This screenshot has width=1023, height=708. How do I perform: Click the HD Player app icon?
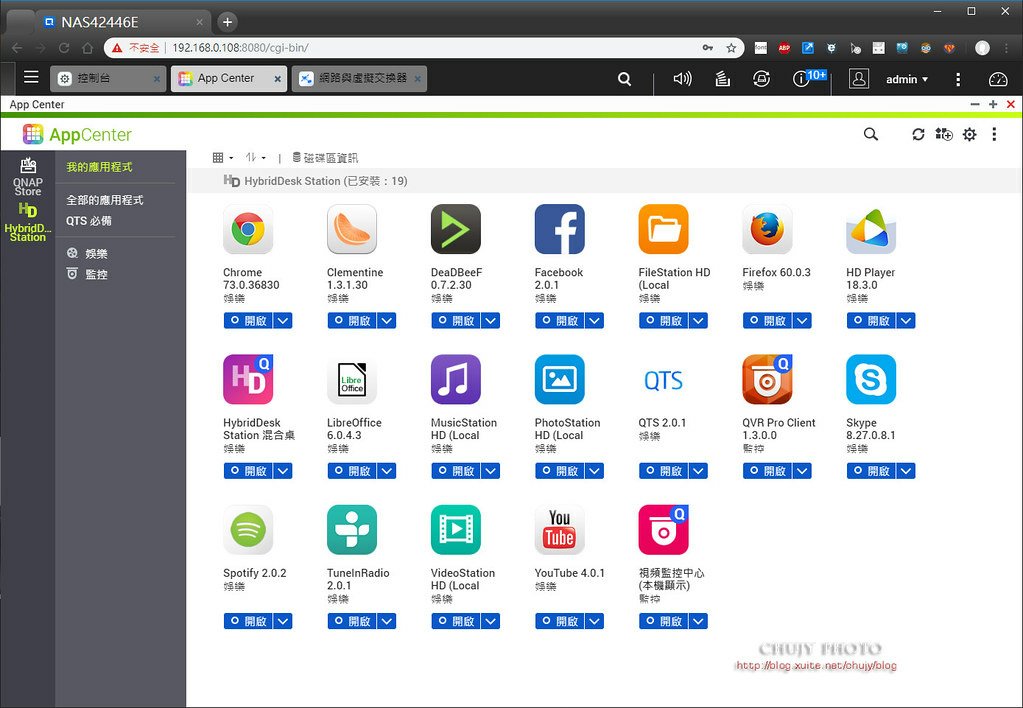click(x=870, y=229)
